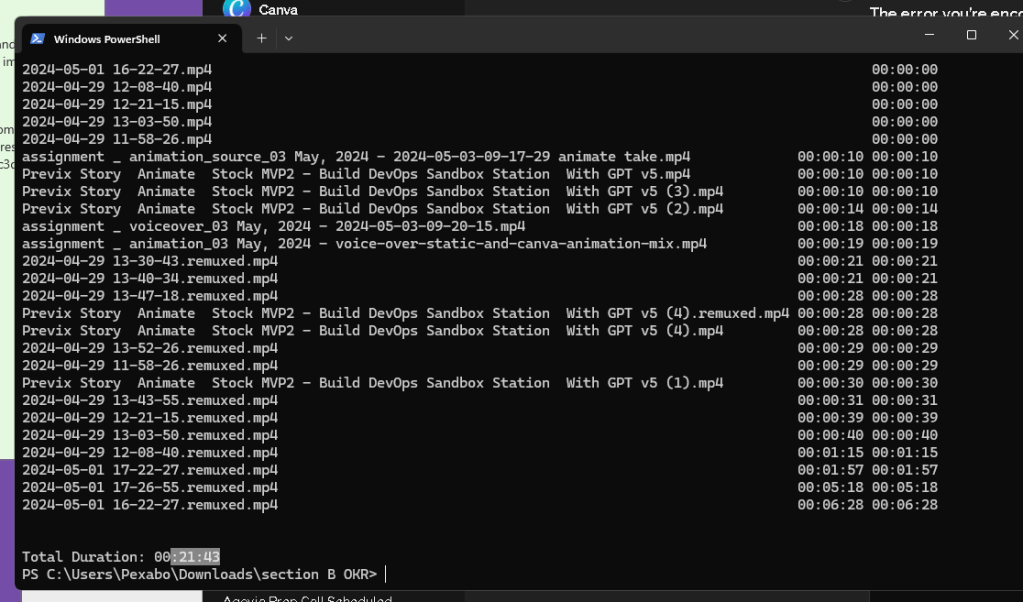Click the Canva logo icon behind the terminal

coord(237,8)
